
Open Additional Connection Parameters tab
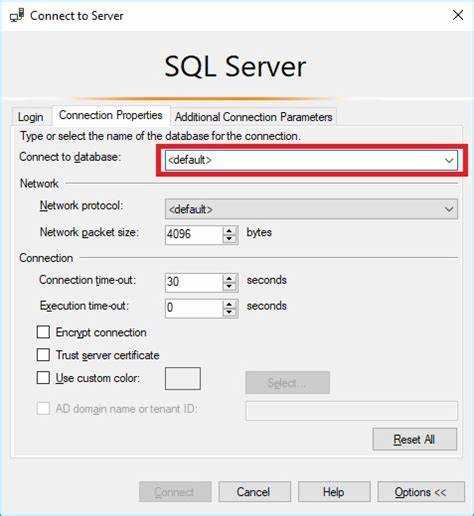tap(253, 117)
